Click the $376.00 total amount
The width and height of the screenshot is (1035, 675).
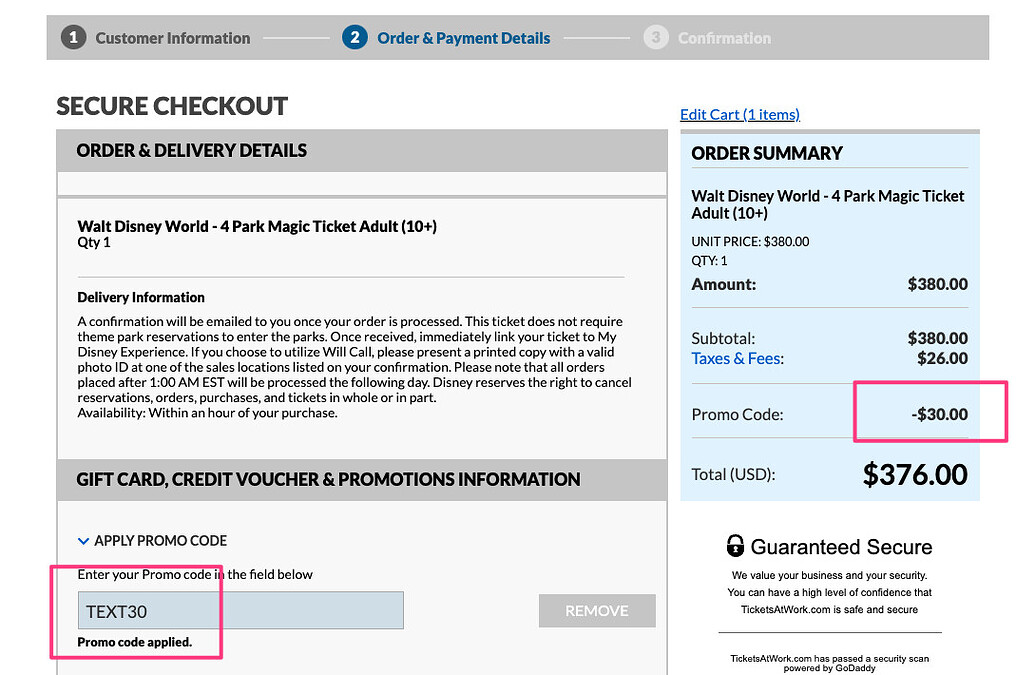pyautogui.click(x=914, y=474)
